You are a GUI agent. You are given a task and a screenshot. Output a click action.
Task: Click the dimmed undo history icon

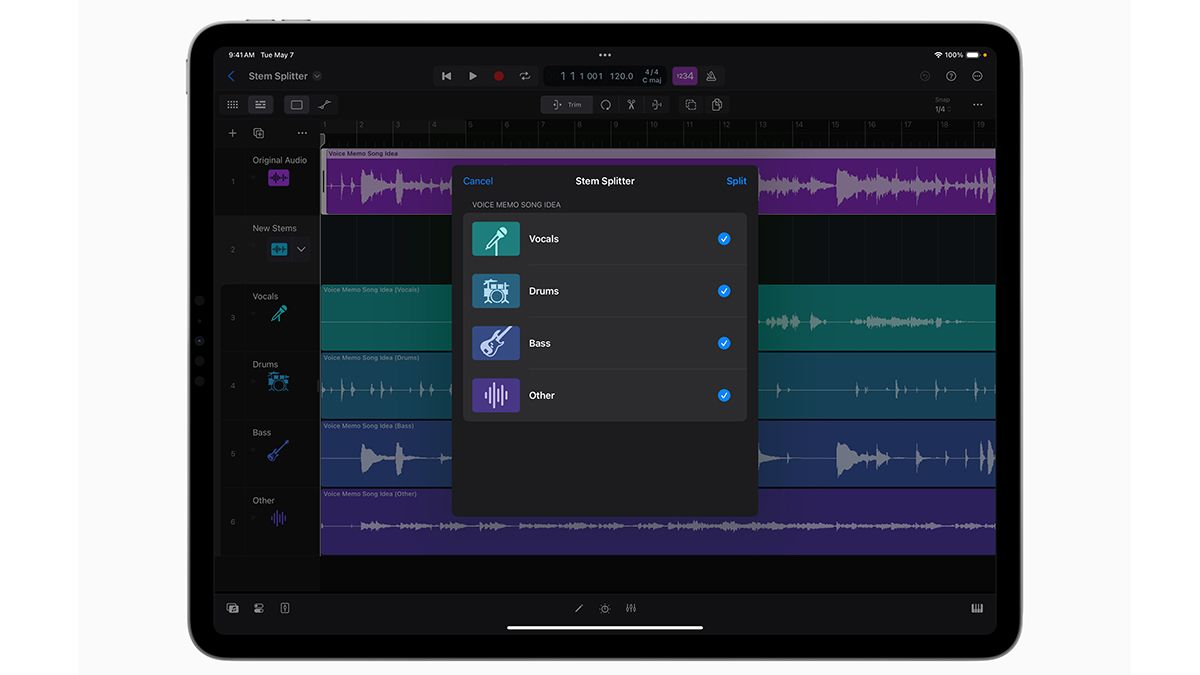[925, 76]
